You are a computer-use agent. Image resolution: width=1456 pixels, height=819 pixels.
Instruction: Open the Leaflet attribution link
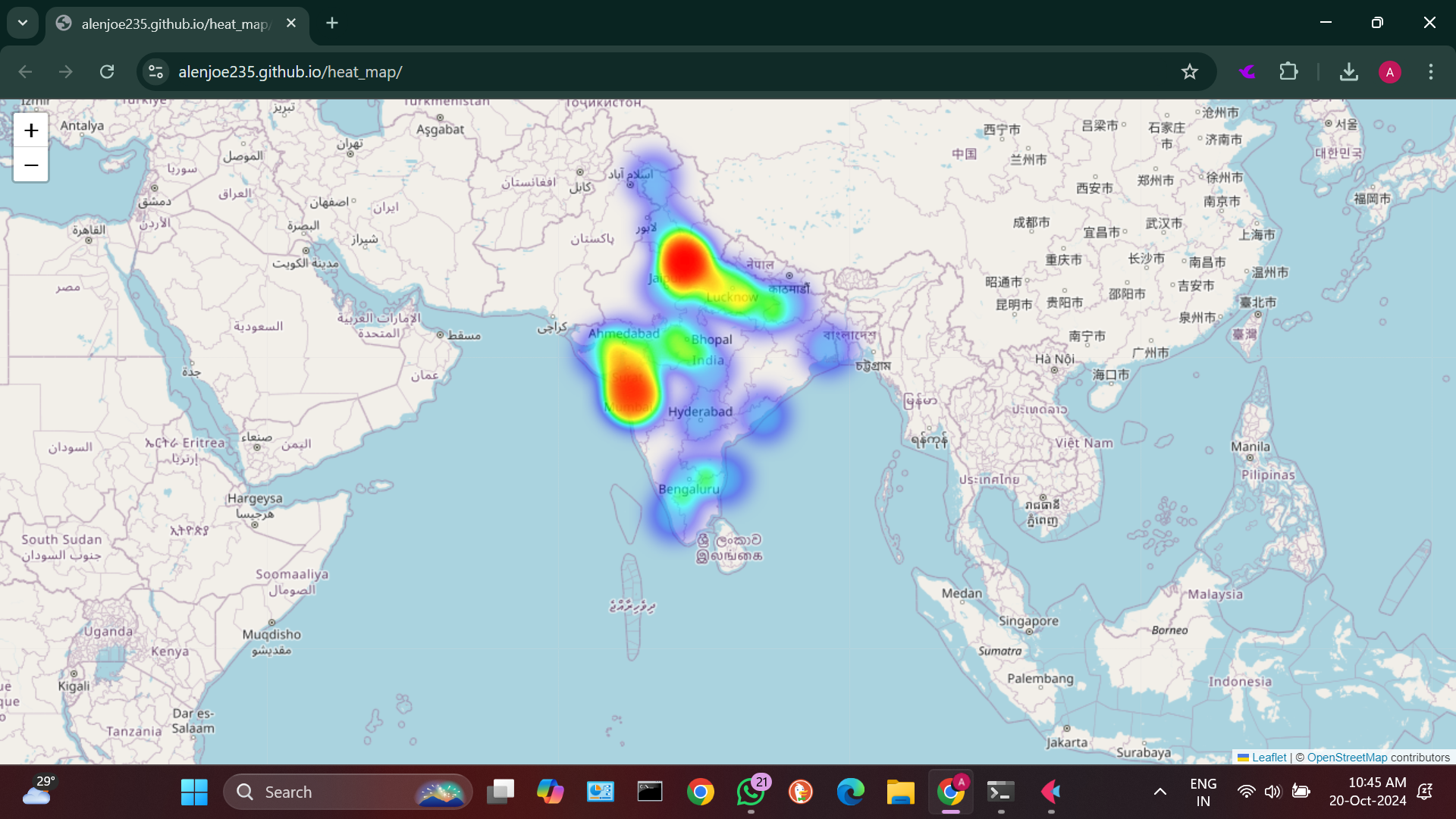click(x=1268, y=757)
